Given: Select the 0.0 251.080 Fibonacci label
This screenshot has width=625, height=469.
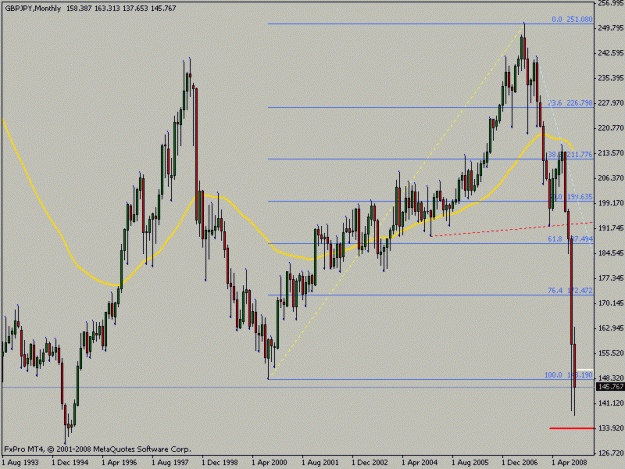Looking at the screenshot, I should tap(572, 19).
